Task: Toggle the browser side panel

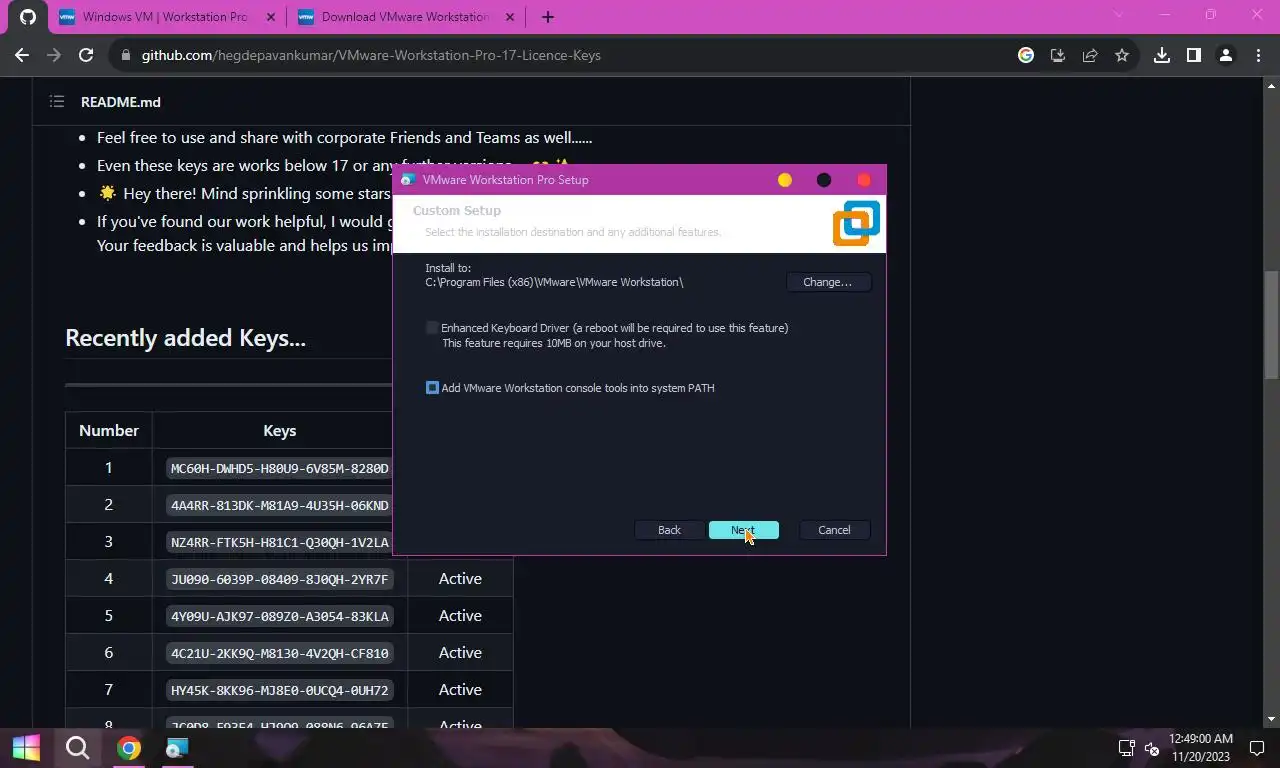Action: [x=1194, y=55]
